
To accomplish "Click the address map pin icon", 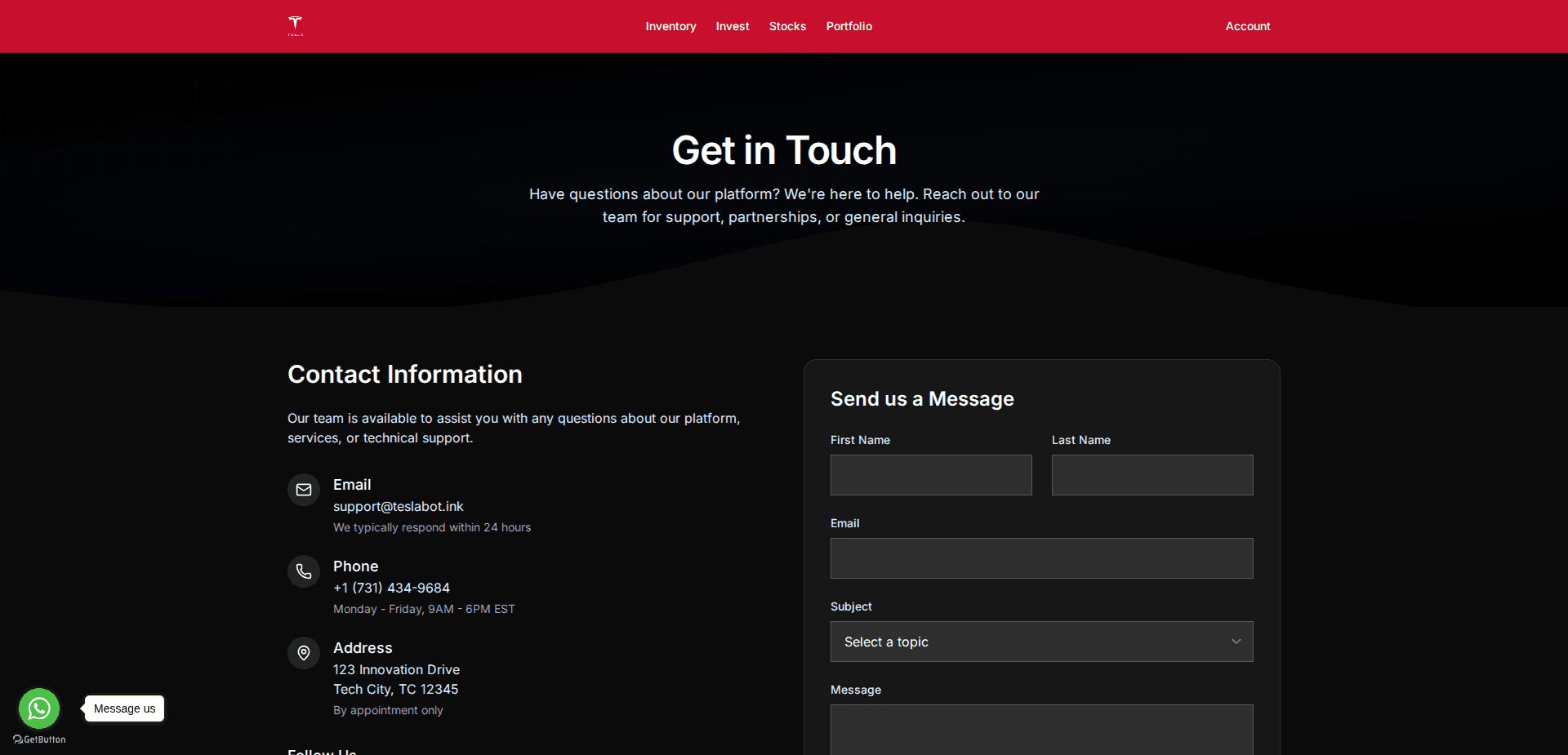I will pyautogui.click(x=303, y=653).
